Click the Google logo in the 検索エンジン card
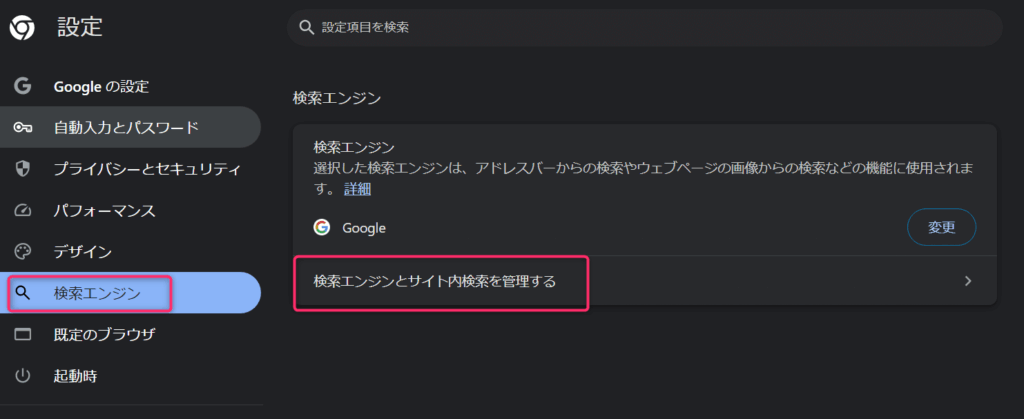The height and width of the screenshot is (419, 1024). coord(321,228)
